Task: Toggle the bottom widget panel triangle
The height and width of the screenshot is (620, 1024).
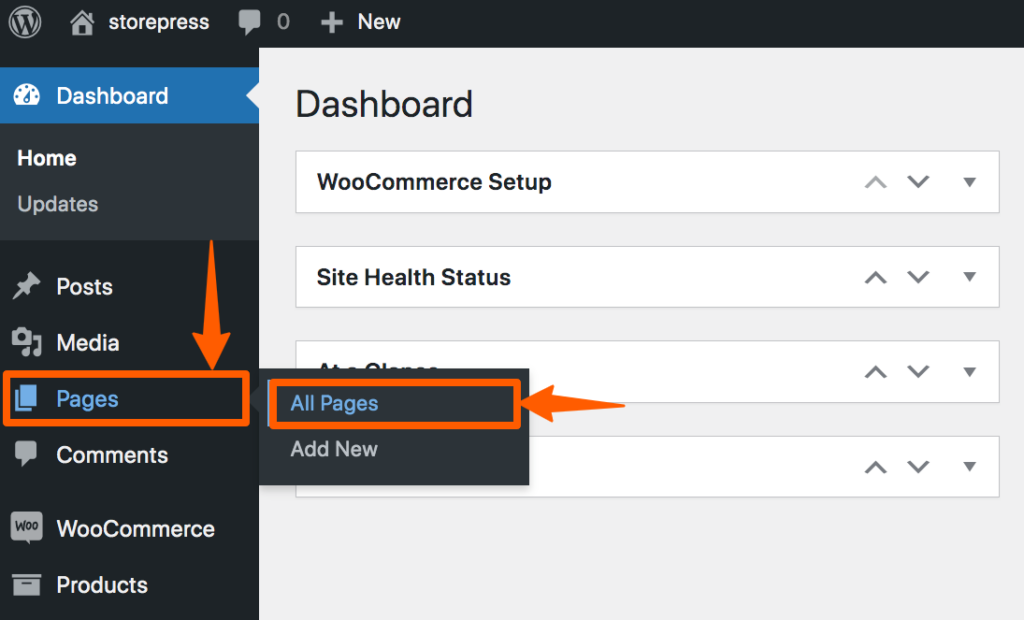Action: pos(970,466)
